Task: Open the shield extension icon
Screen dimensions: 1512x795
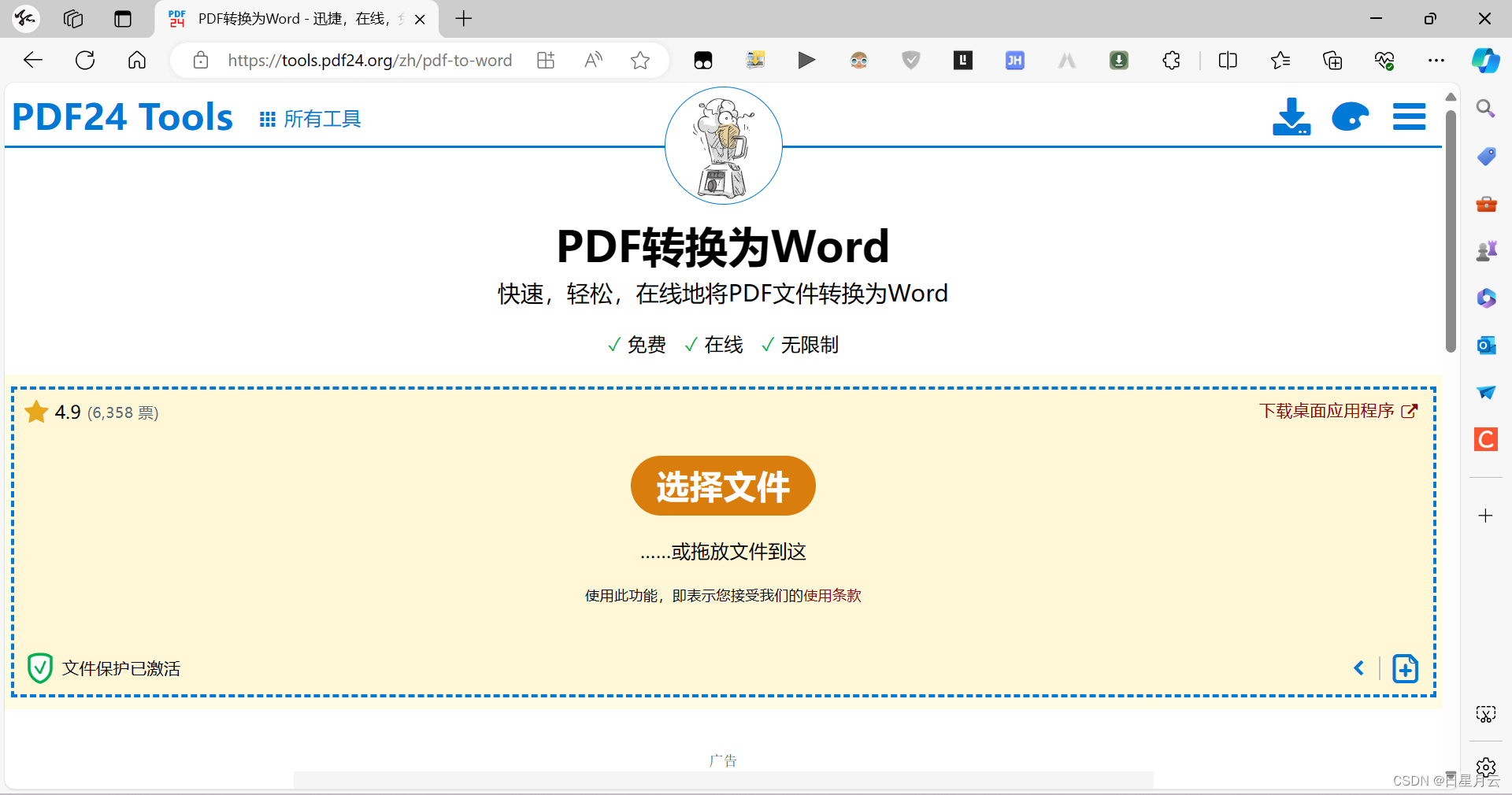Action: (x=911, y=61)
